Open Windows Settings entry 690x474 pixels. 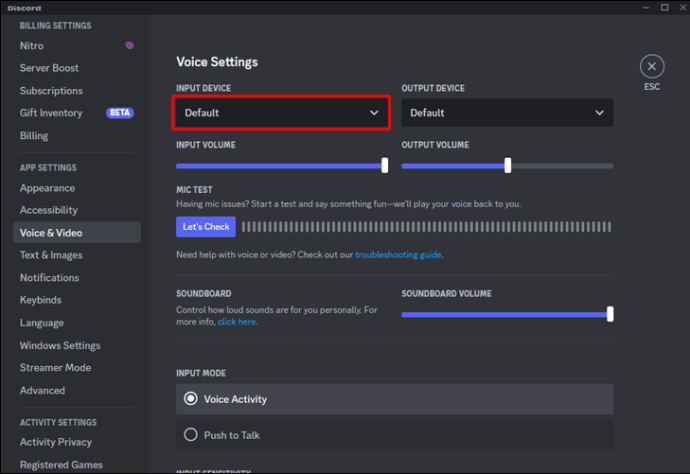[60, 345]
